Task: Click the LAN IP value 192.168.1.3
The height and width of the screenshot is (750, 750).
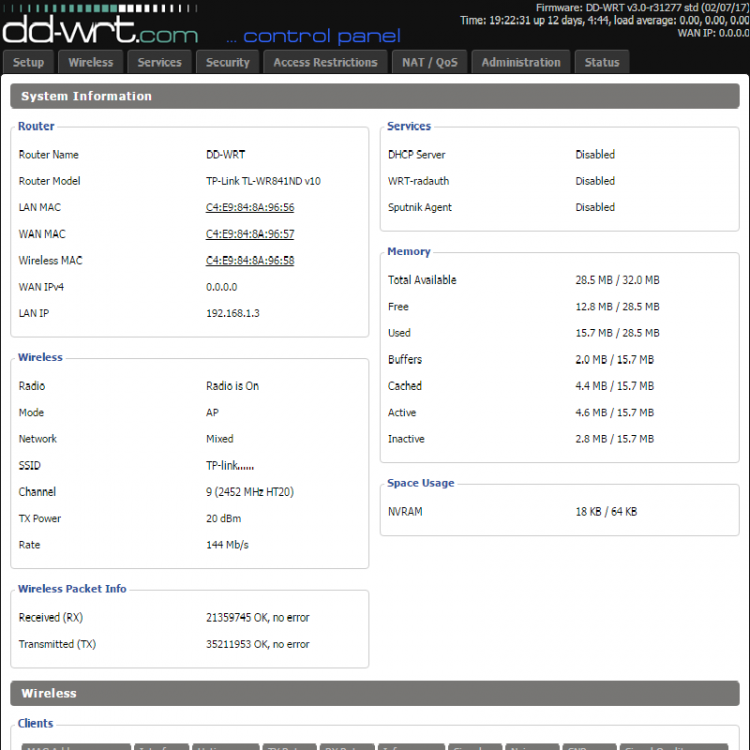Action: click(233, 314)
